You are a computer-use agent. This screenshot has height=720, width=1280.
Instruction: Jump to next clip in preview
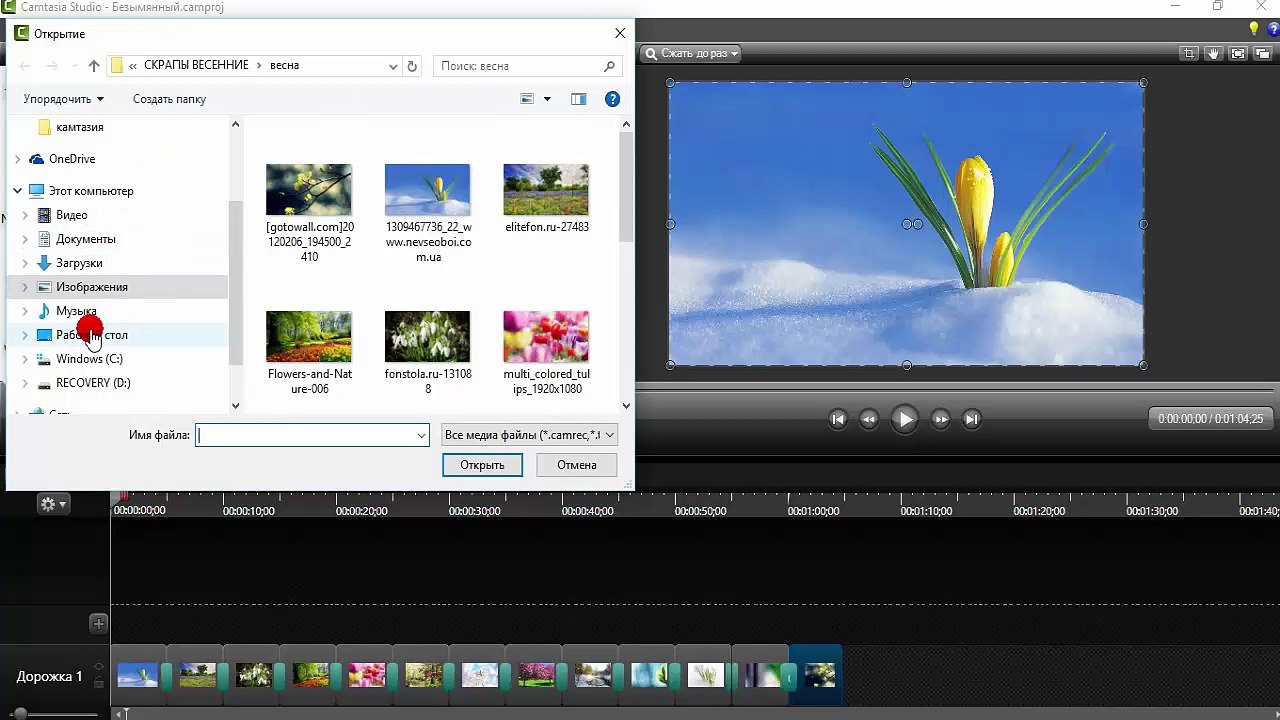pyautogui.click(x=971, y=420)
